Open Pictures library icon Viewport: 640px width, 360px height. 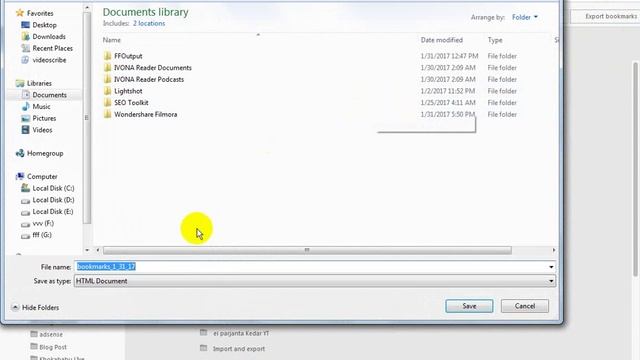[25, 118]
